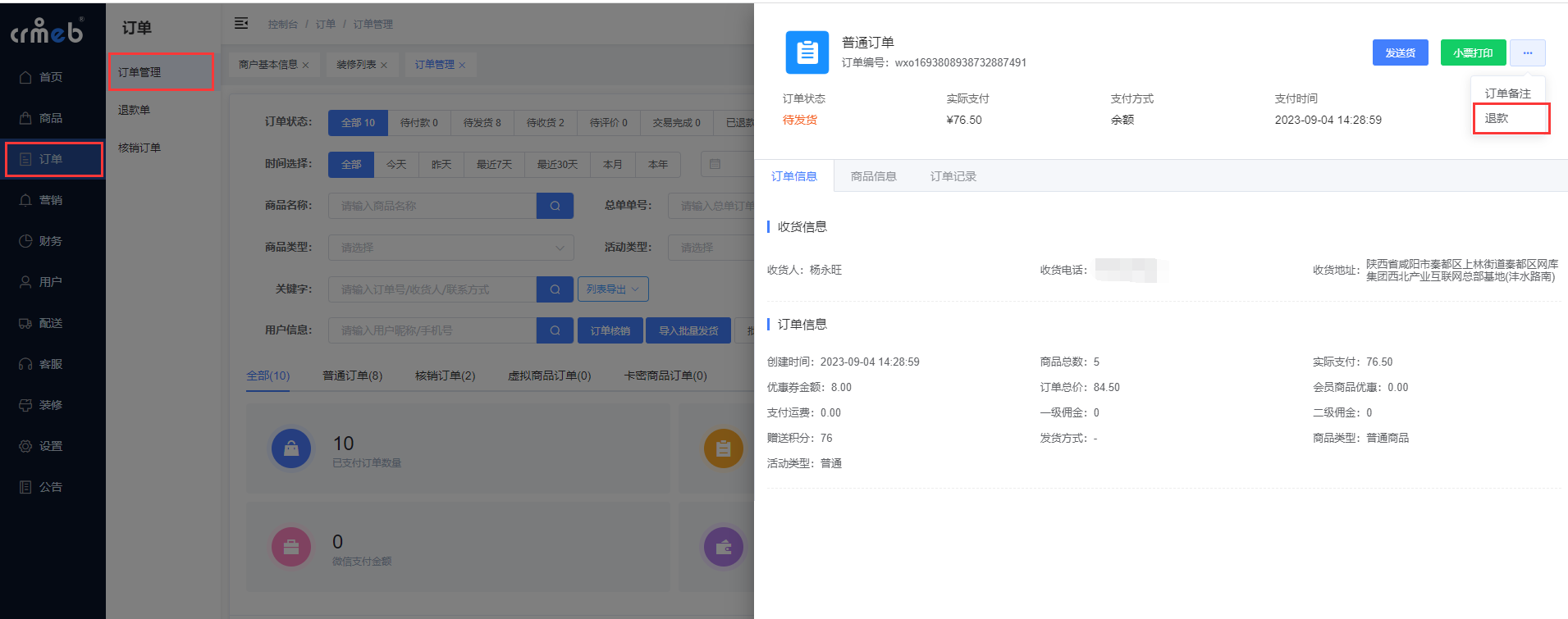Image resolution: width=1568 pixels, height=619 pixels.
Task: Click the search icon next to 商品名称
Action: pos(555,206)
